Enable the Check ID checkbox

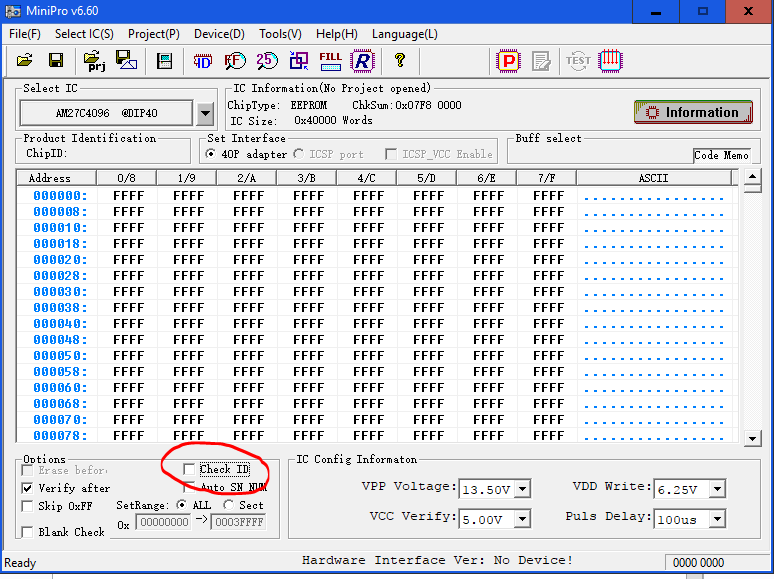pyautogui.click(x=189, y=469)
